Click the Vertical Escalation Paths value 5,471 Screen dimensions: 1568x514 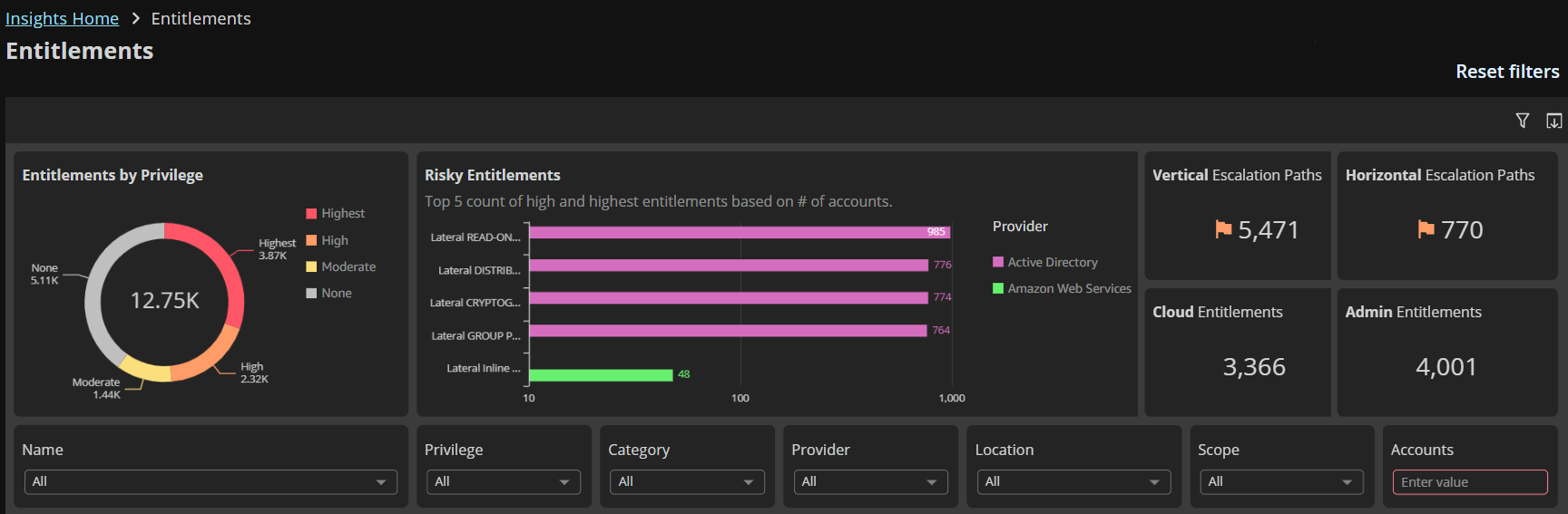click(x=1269, y=230)
